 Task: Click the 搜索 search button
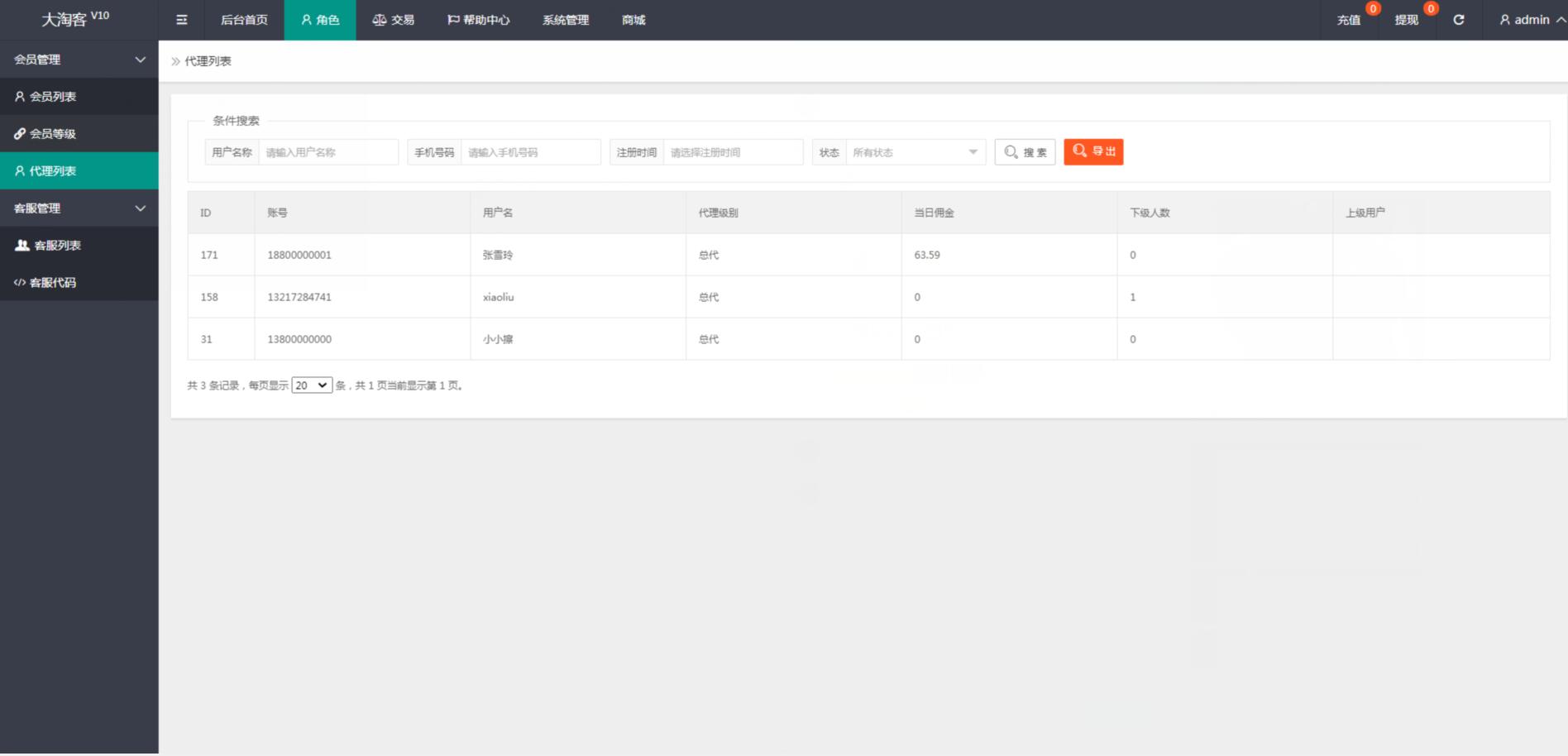1025,152
